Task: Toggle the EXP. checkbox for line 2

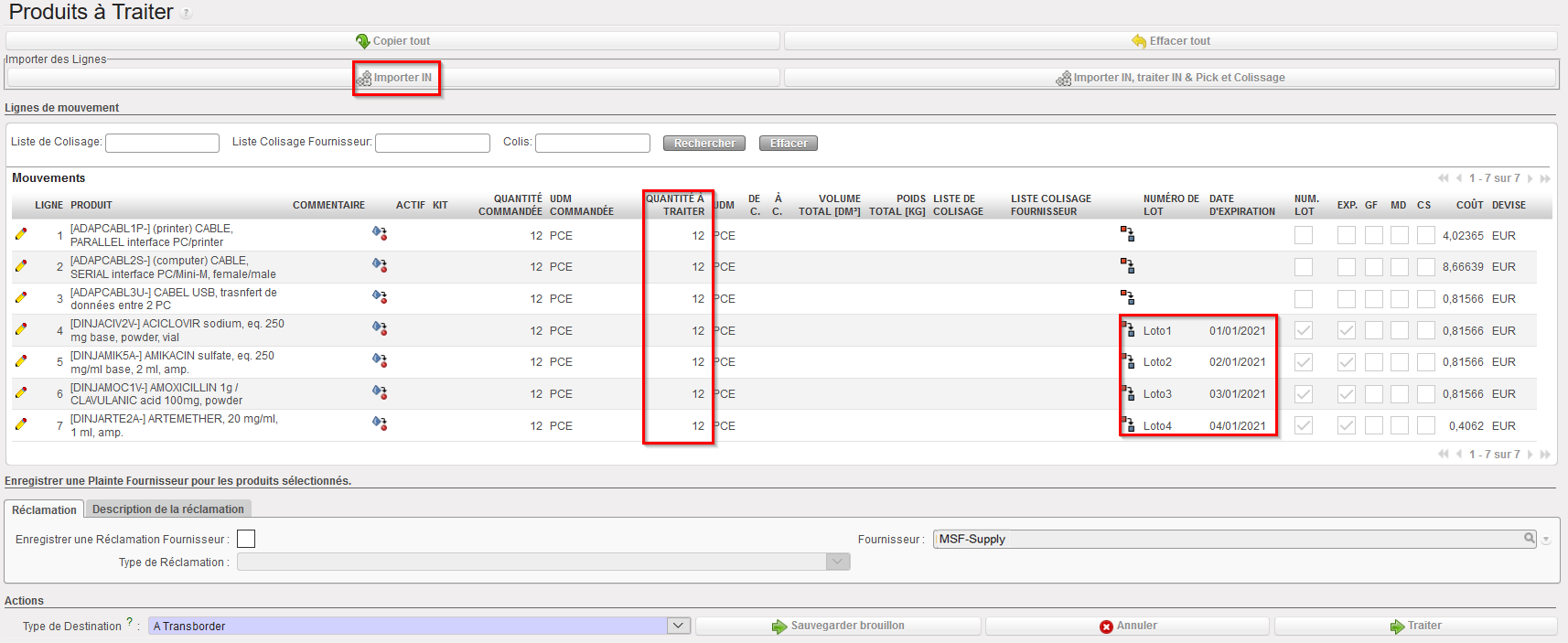Action: tap(1347, 267)
